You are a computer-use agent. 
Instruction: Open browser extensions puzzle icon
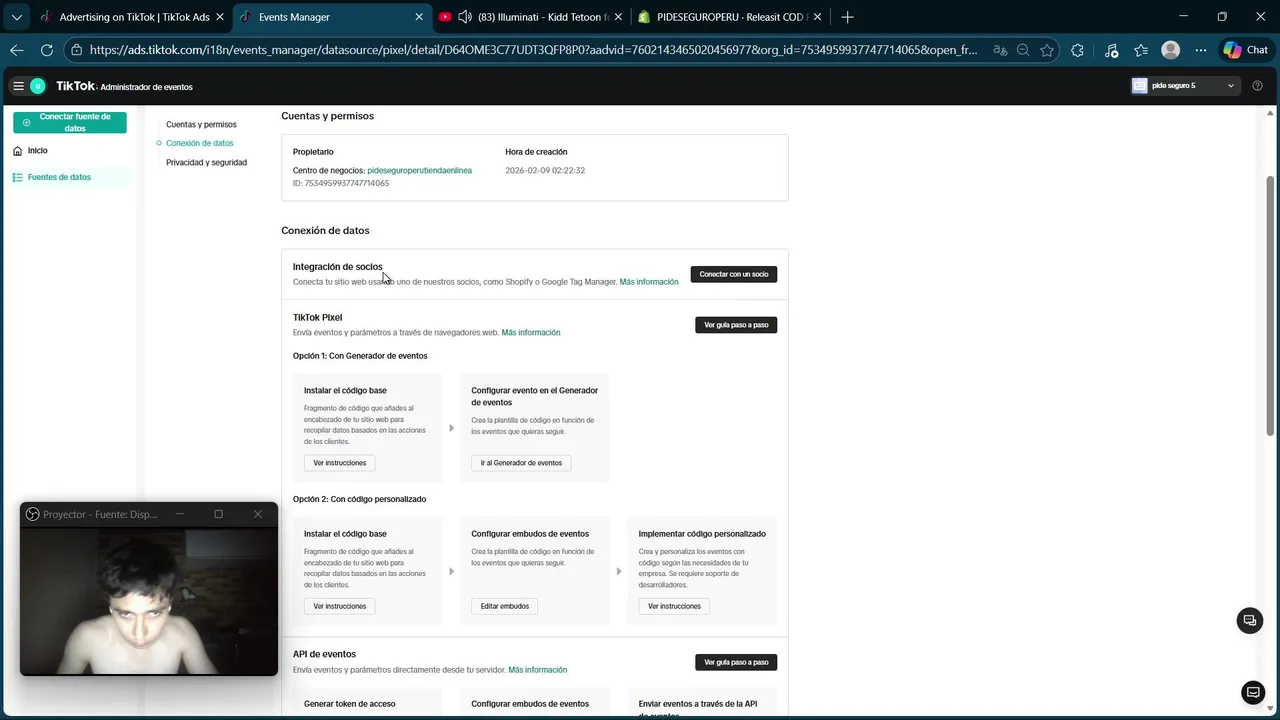(x=1077, y=50)
